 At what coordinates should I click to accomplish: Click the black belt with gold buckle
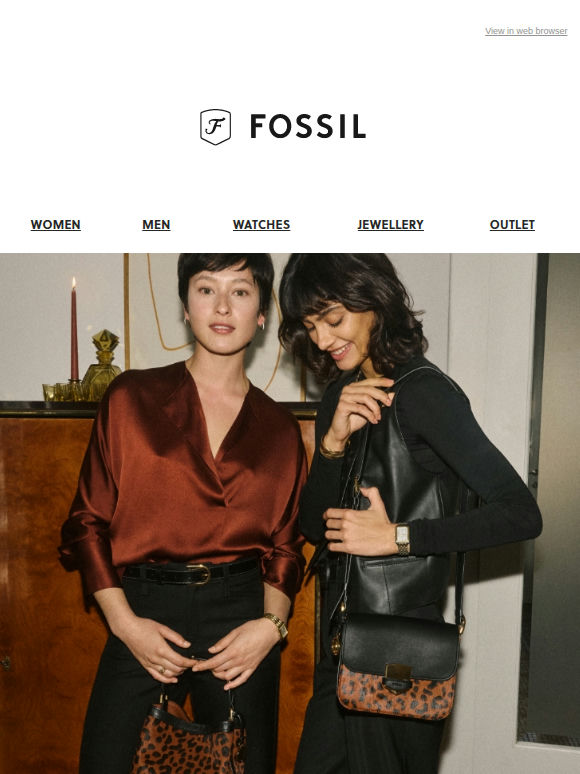[192, 572]
